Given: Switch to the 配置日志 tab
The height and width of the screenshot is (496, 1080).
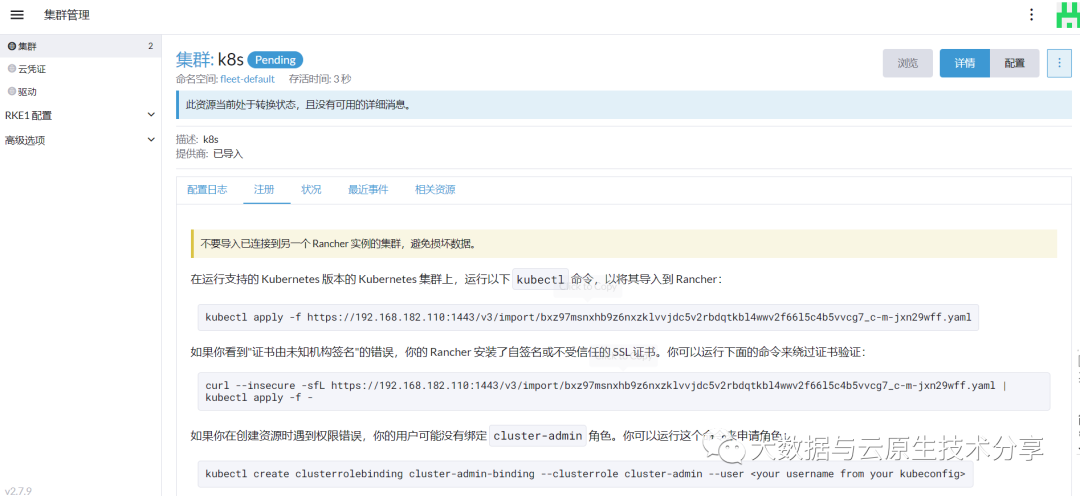Looking at the screenshot, I should pos(207,189).
